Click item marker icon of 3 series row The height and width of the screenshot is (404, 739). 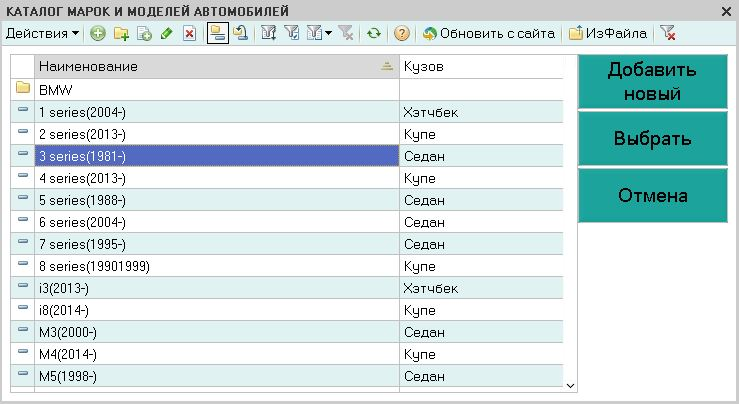pyautogui.click(x=23, y=153)
